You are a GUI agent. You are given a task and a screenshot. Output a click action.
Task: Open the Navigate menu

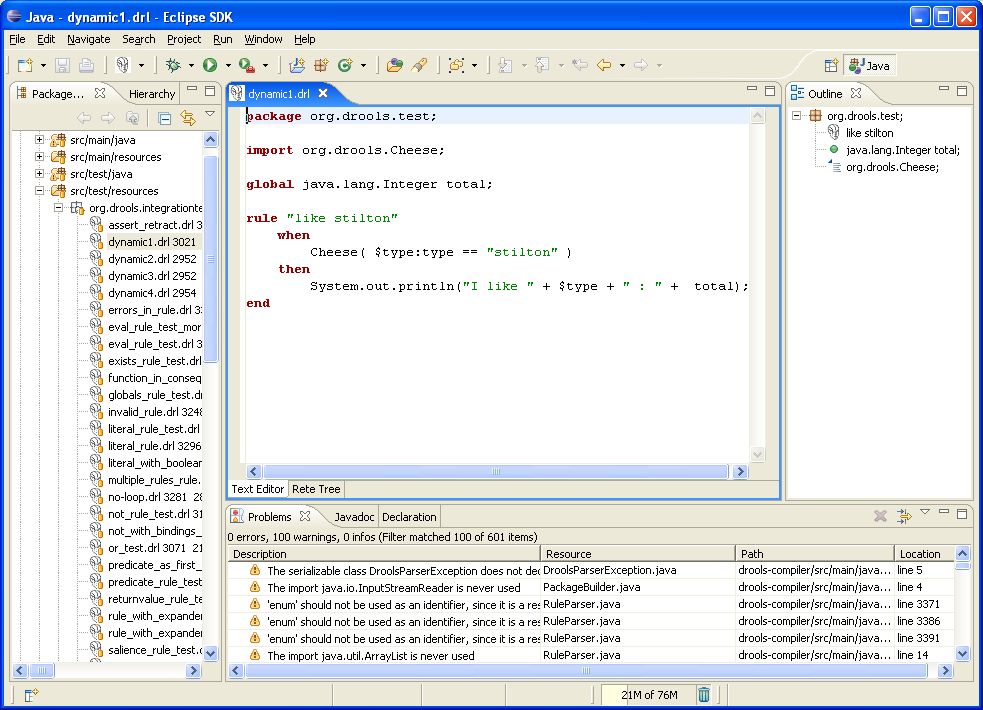[x=89, y=39]
